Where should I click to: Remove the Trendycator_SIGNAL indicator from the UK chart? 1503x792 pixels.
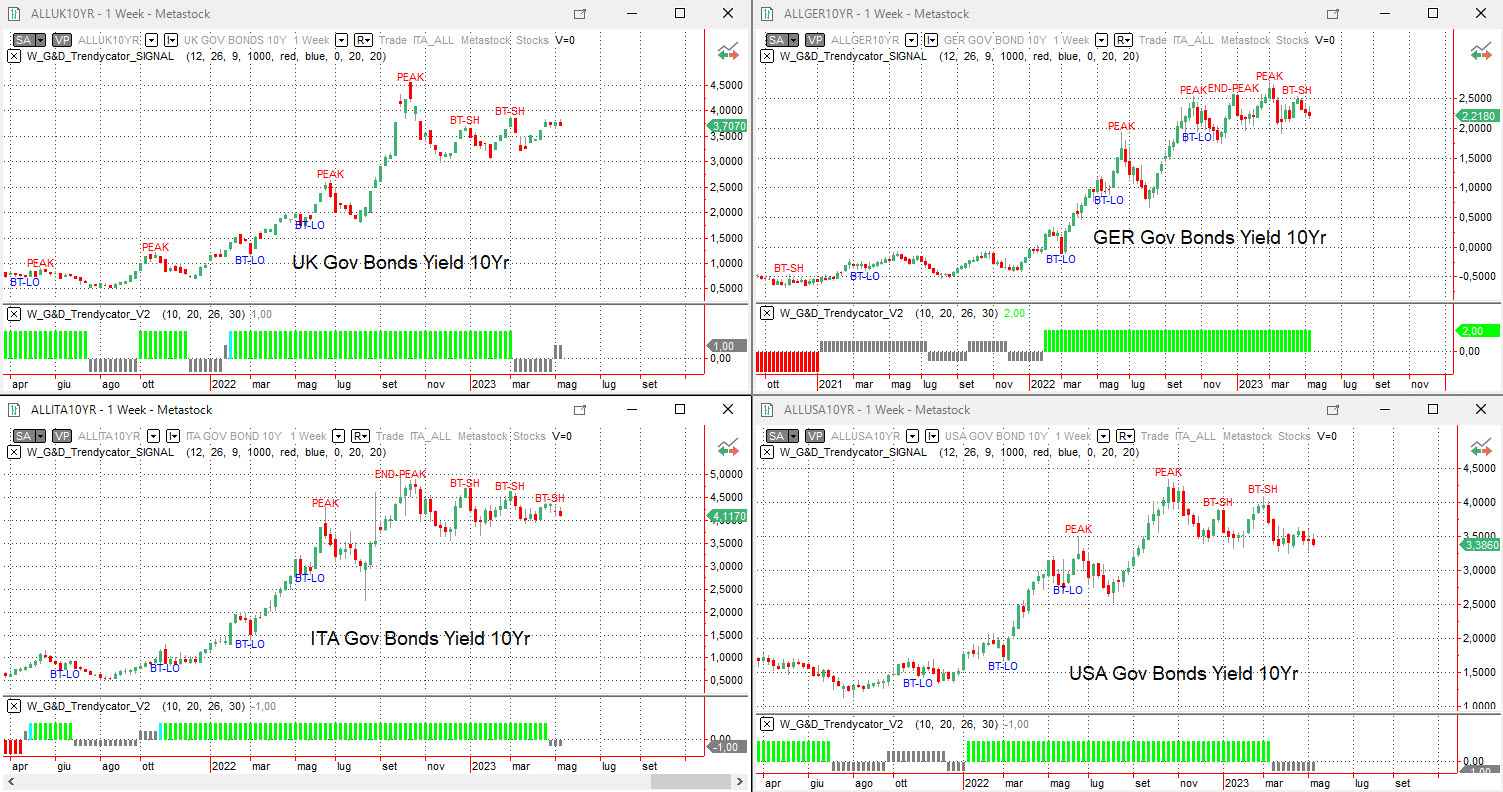click(13, 56)
